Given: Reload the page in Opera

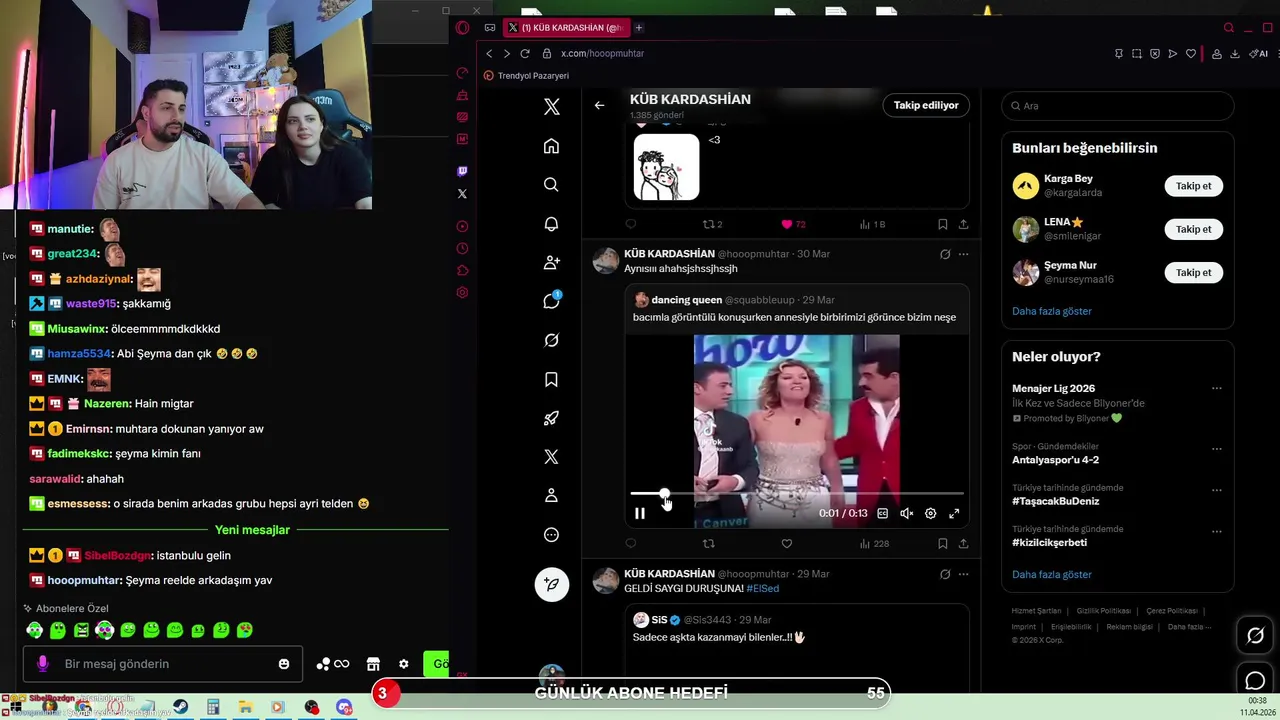Looking at the screenshot, I should point(524,53).
